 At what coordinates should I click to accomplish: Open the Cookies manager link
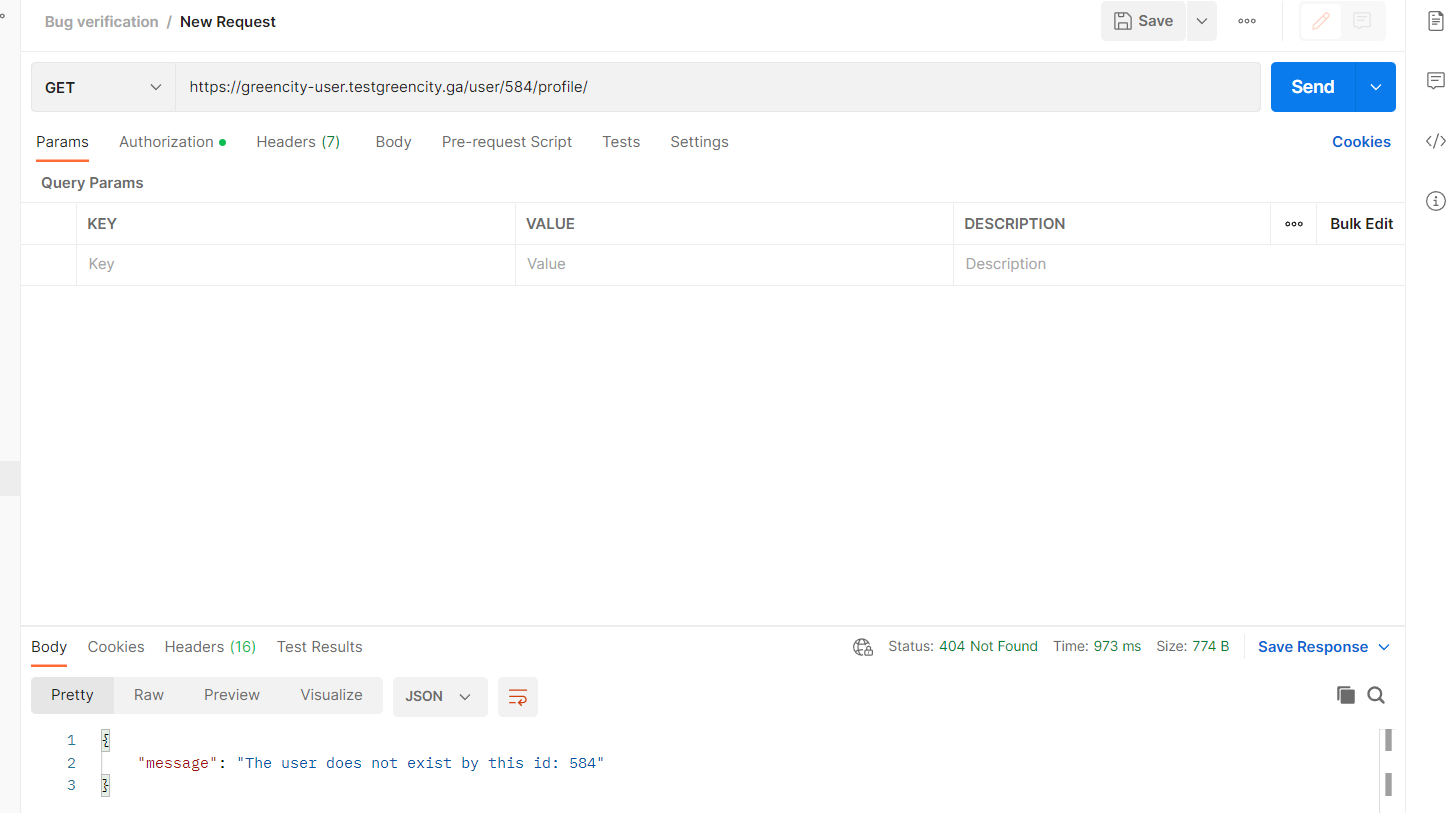1361,141
